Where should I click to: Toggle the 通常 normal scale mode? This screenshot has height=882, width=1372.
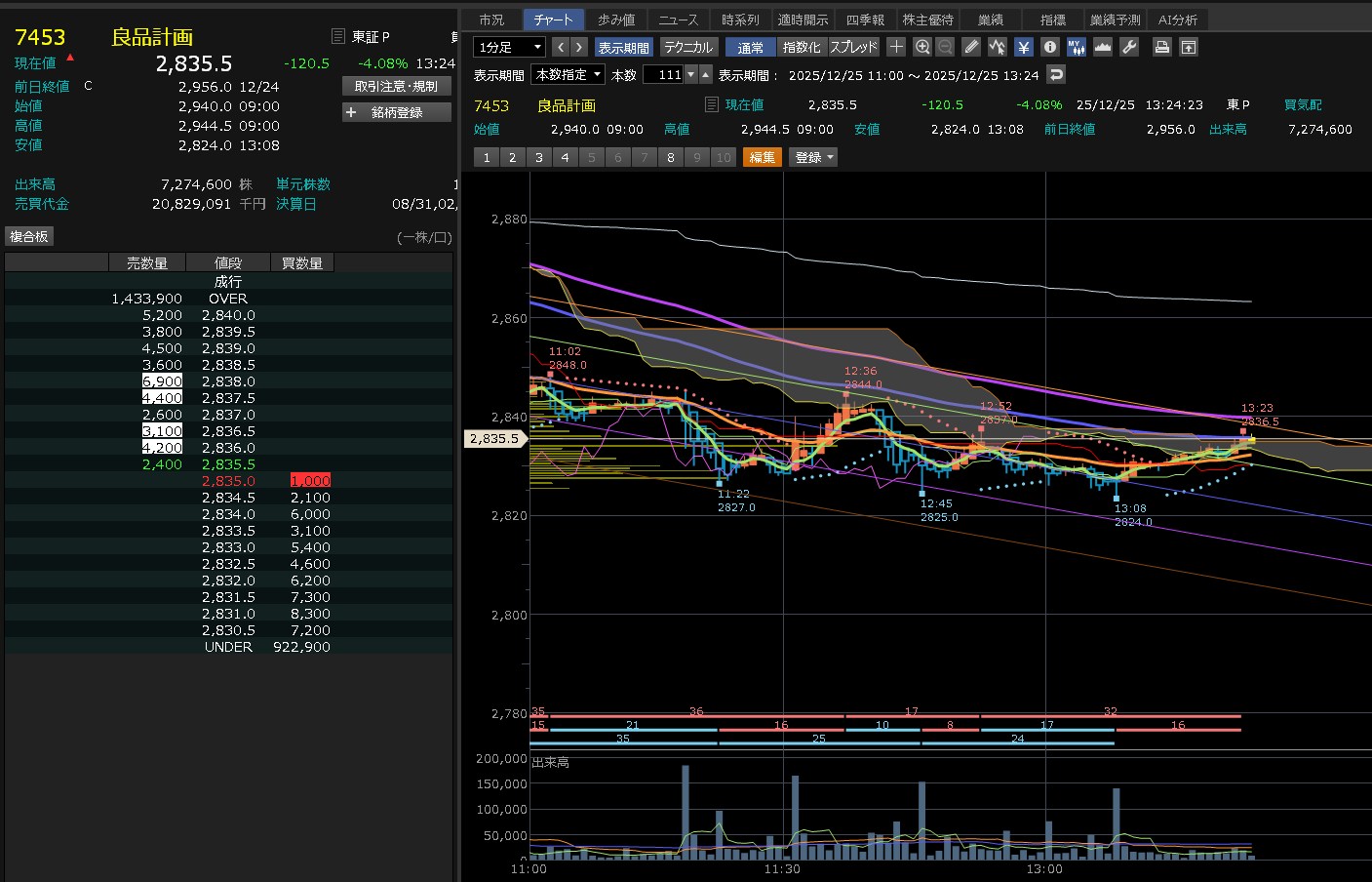tap(750, 47)
